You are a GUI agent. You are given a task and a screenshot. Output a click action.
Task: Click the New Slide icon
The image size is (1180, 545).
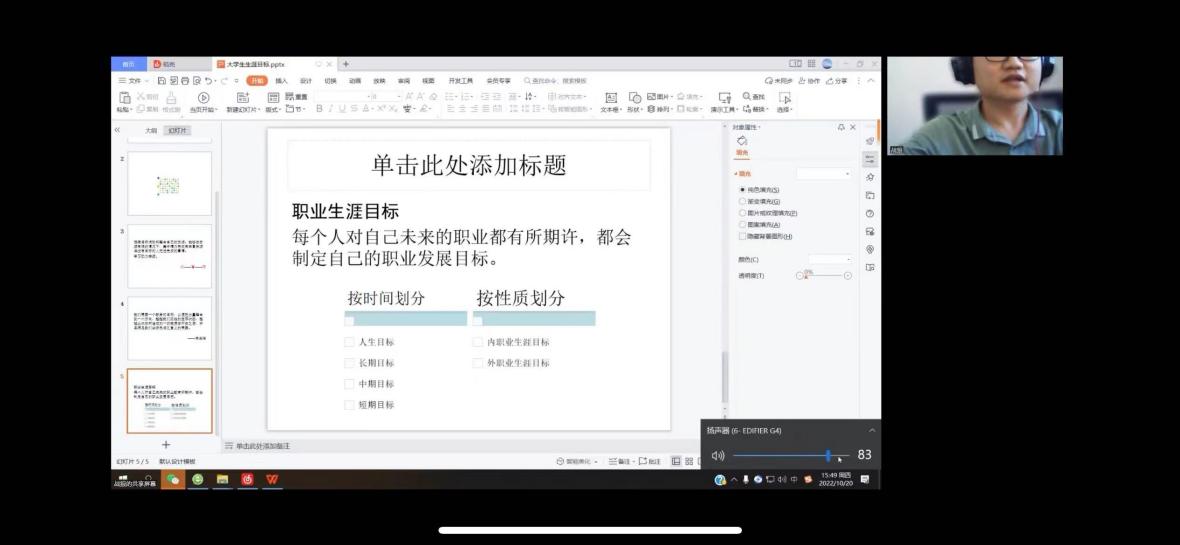click(242, 98)
